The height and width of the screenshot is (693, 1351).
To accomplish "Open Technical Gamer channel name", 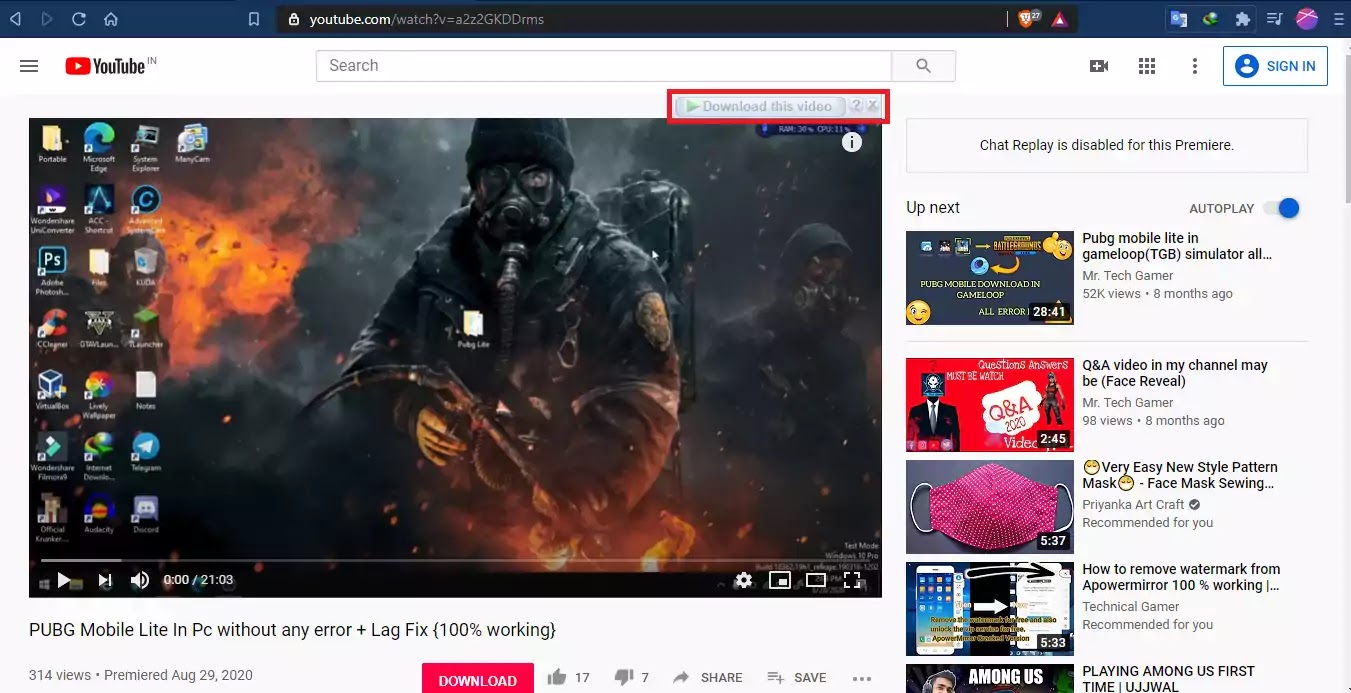I will (x=1131, y=607).
